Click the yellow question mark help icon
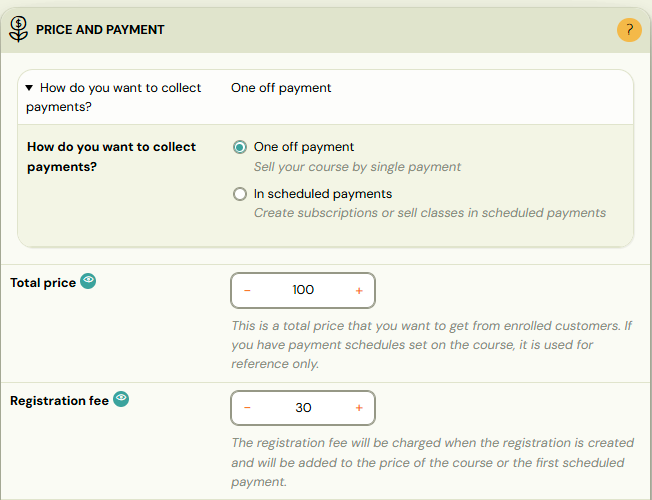Image resolution: width=652 pixels, height=500 pixels. [629, 30]
